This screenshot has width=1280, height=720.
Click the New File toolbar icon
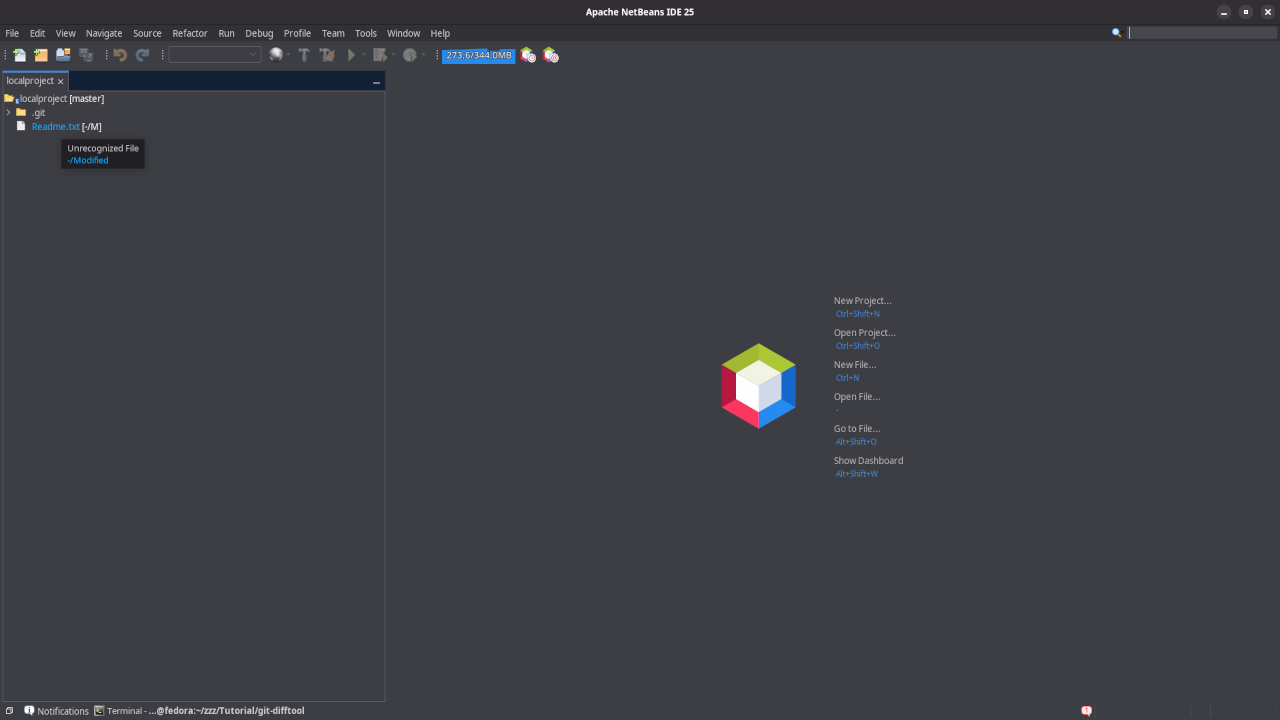19,55
